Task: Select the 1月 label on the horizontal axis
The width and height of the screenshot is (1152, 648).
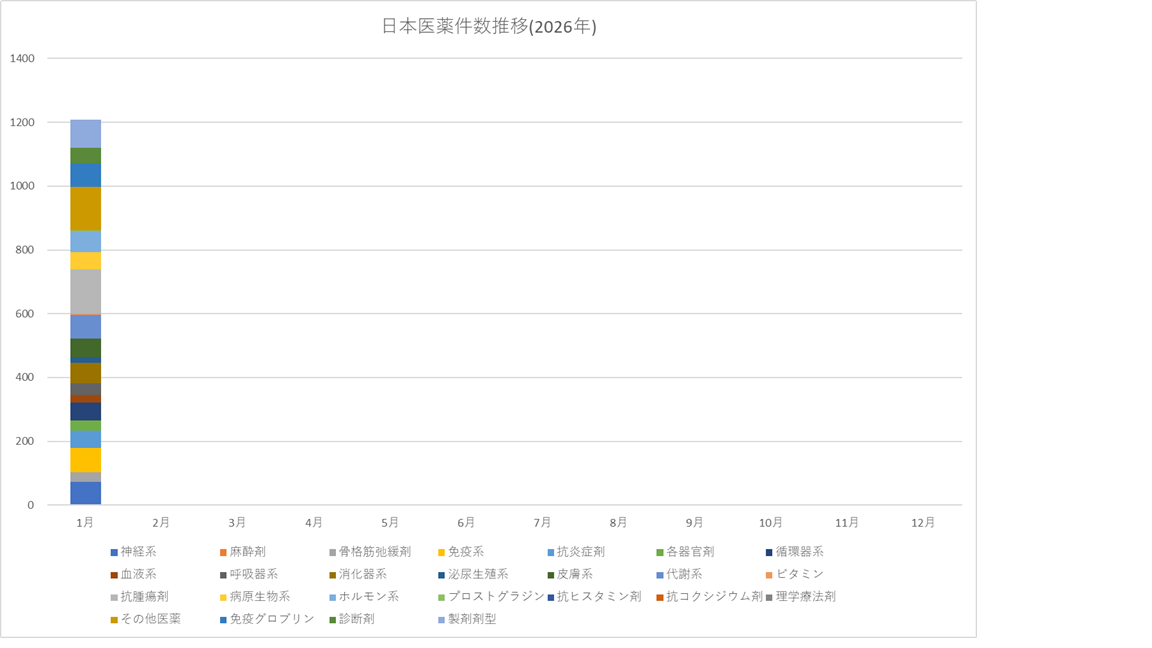Action: pyautogui.click(x=85, y=522)
